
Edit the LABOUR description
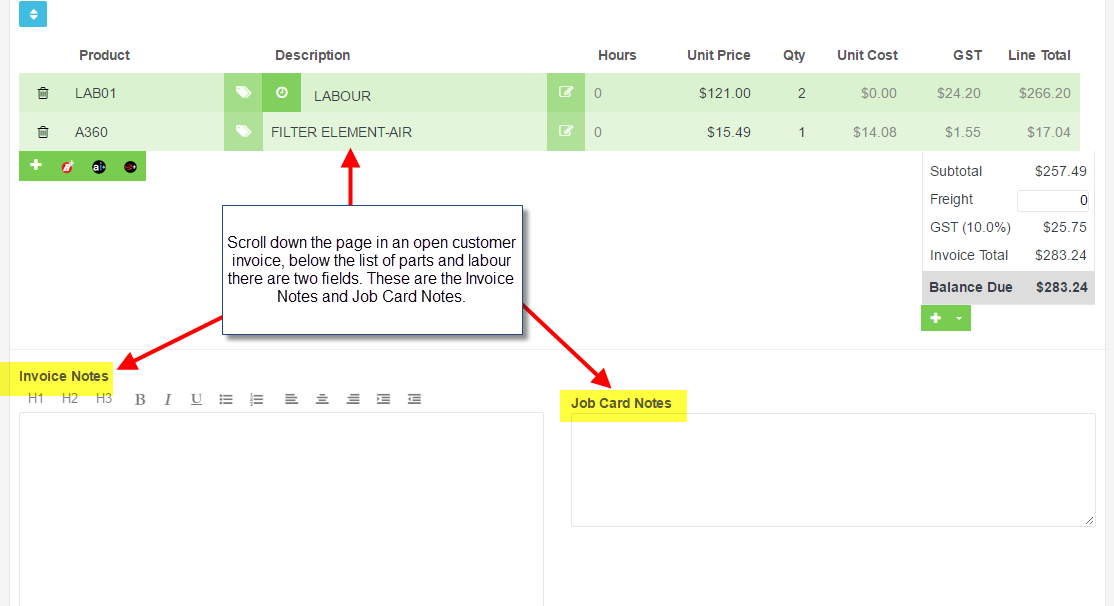click(566, 92)
